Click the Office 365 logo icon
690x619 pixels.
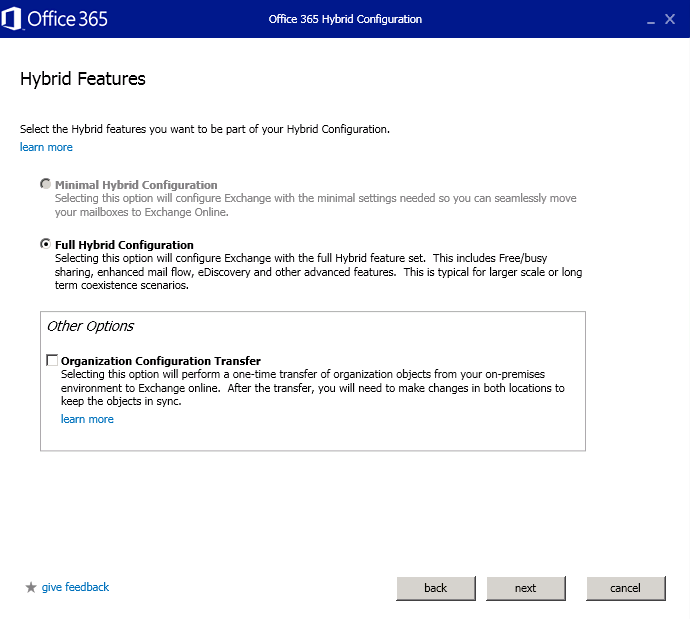(x=11, y=19)
